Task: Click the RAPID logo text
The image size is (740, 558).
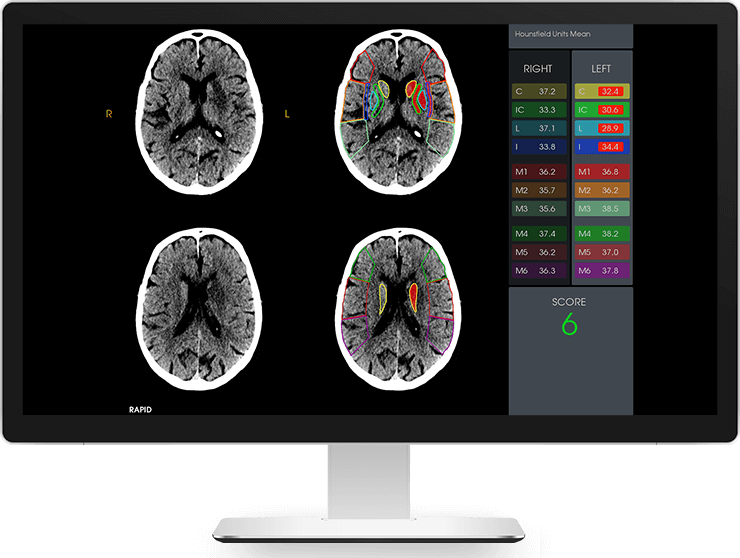Action: [x=140, y=409]
